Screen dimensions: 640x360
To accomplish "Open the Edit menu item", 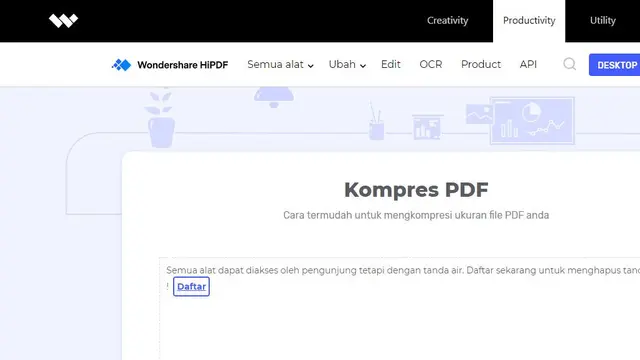I will pyautogui.click(x=391, y=64).
